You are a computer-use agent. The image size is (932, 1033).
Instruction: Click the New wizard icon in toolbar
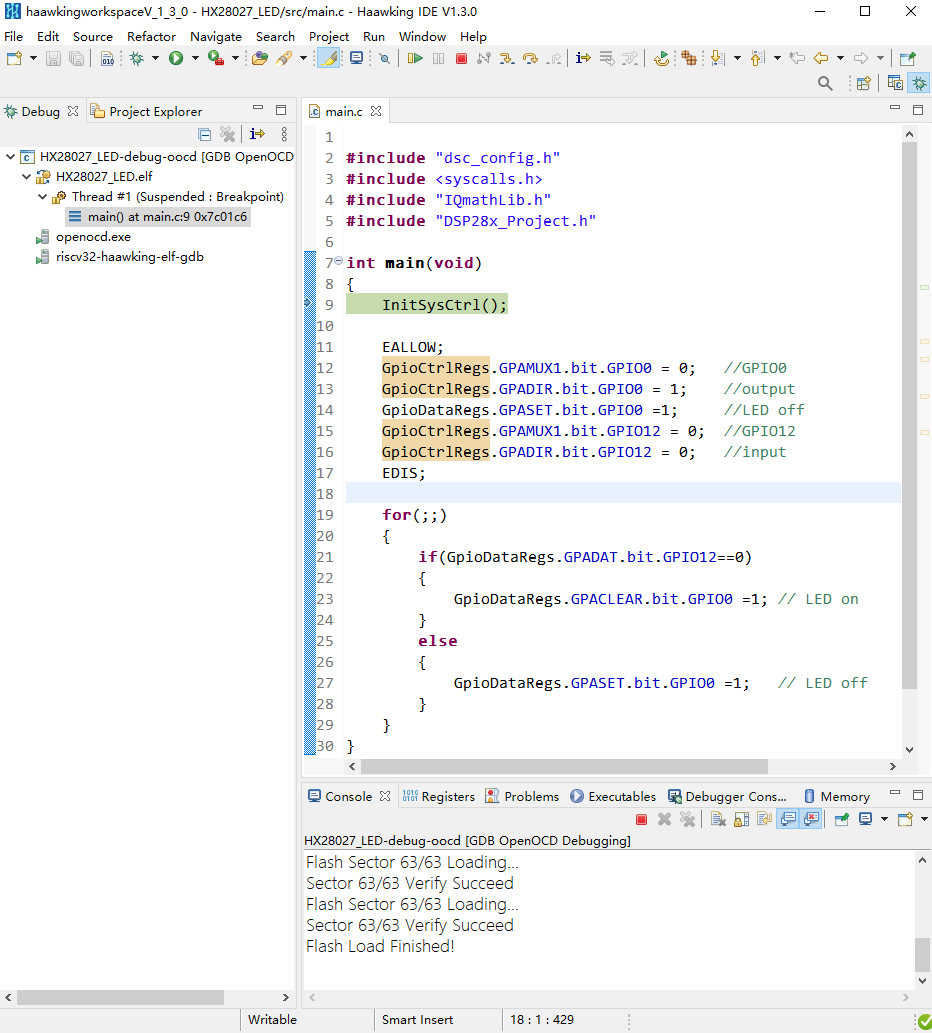pos(14,59)
